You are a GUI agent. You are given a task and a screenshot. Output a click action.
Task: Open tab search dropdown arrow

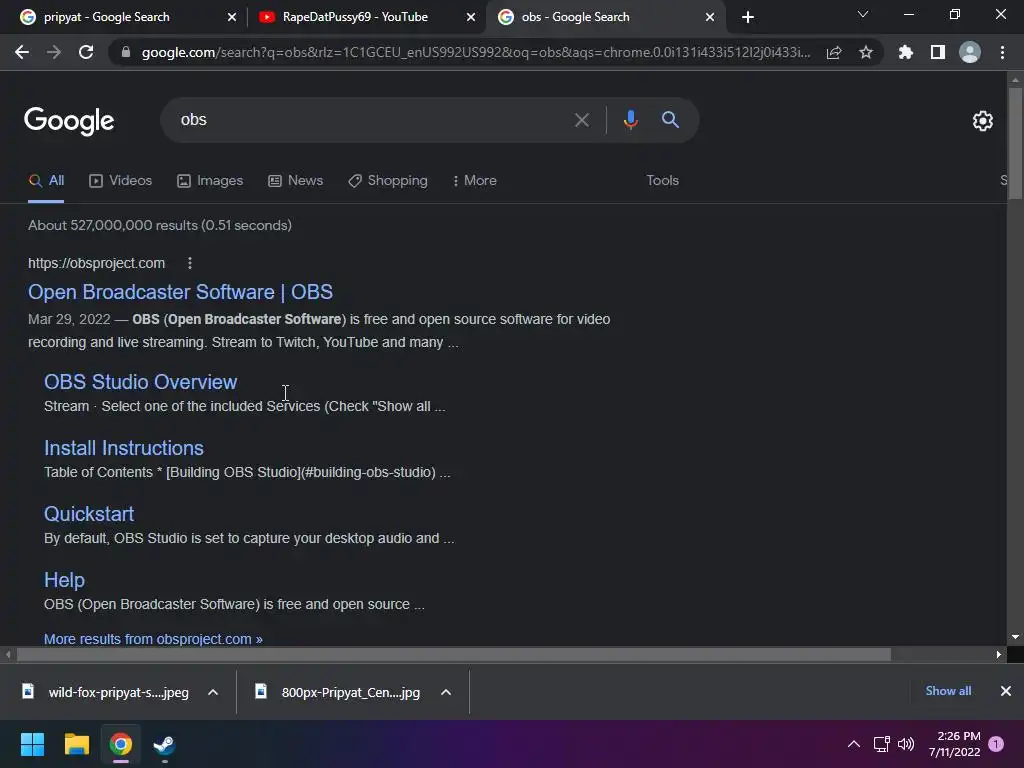(x=863, y=14)
